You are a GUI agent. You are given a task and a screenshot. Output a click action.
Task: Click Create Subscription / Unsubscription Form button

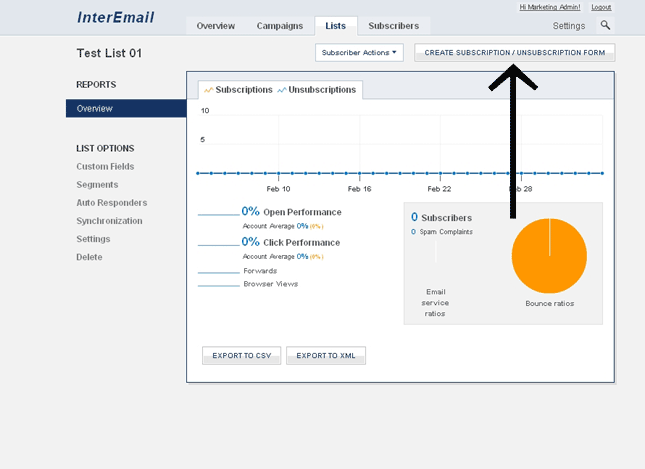(514, 52)
